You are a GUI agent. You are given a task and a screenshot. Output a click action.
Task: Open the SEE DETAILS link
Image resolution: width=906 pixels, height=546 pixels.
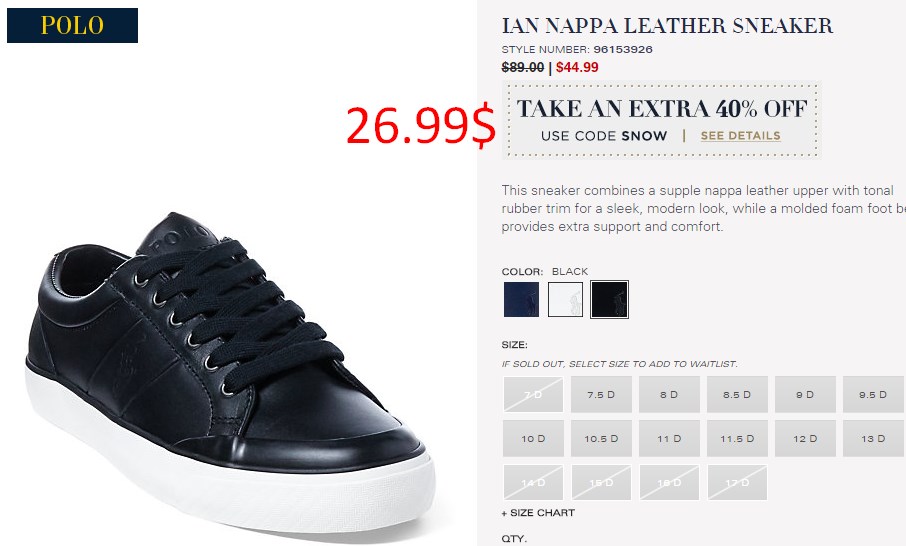[x=740, y=136]
